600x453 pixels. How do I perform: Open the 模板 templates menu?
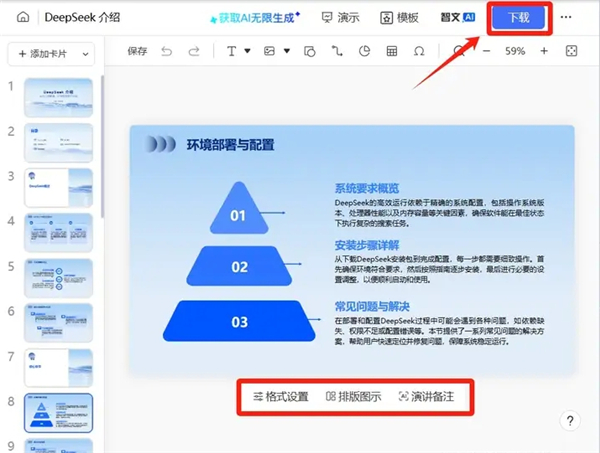click(x=400, y=18)
